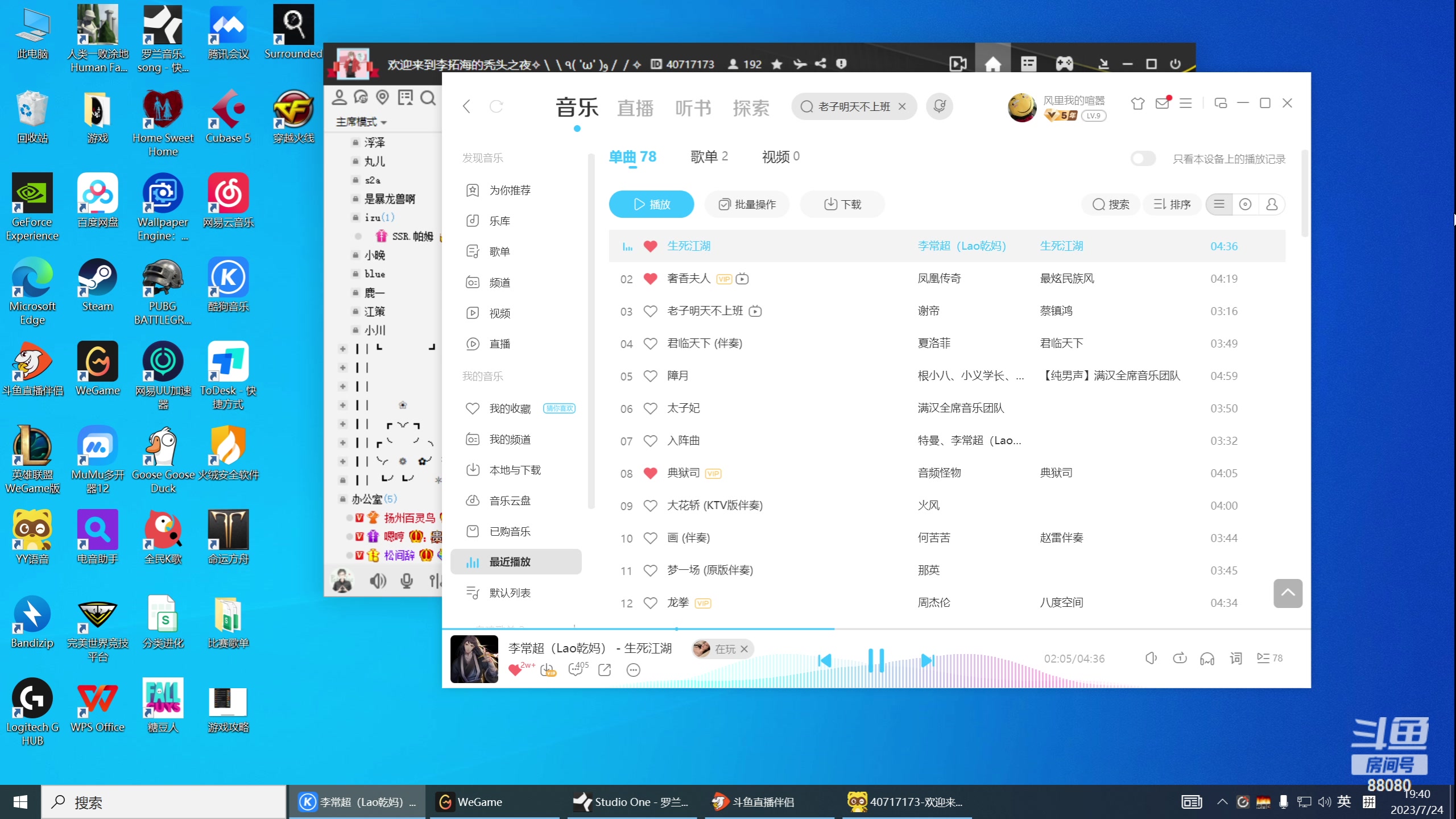Open the 直播 section in the top navigation
Image resolution: width=1456 pixels, height=819 pixels.
click(x=635, y=107)
